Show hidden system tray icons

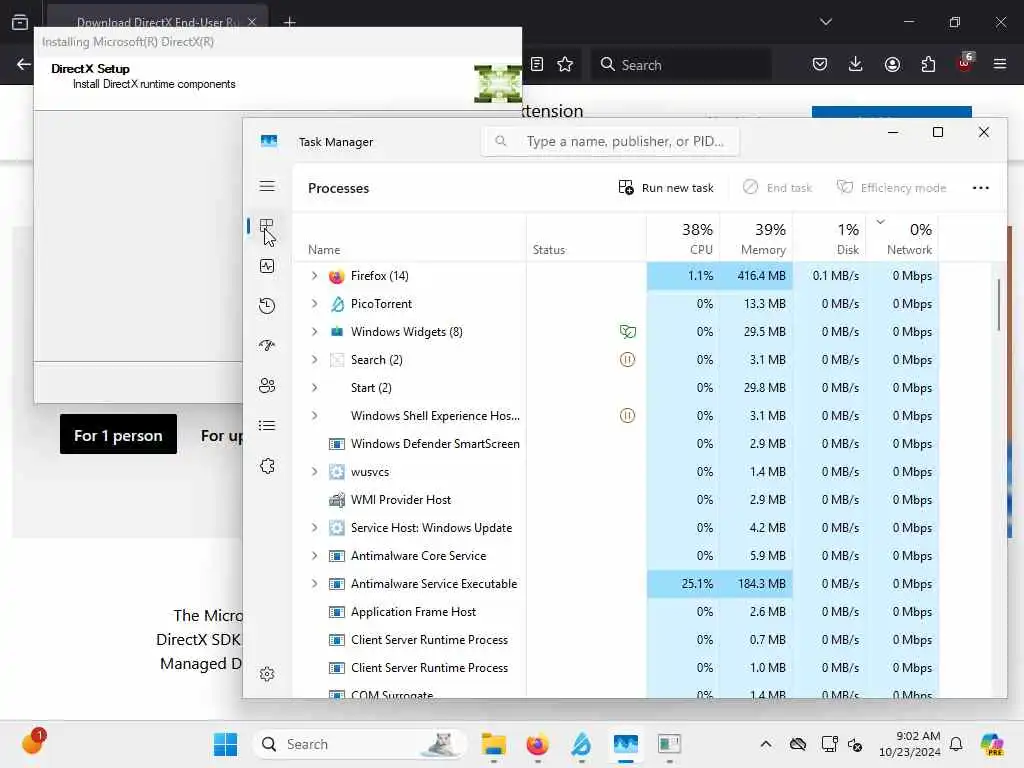pyautogui.click(x=765, y=744)
